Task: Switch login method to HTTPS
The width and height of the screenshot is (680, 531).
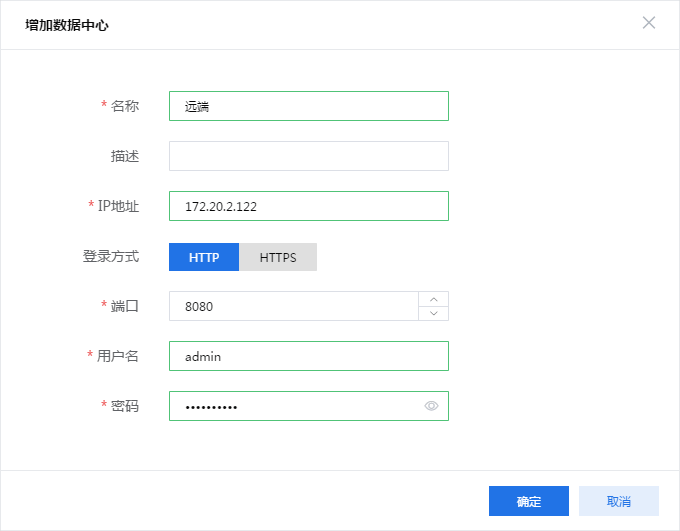Action: tap(278, 257)
